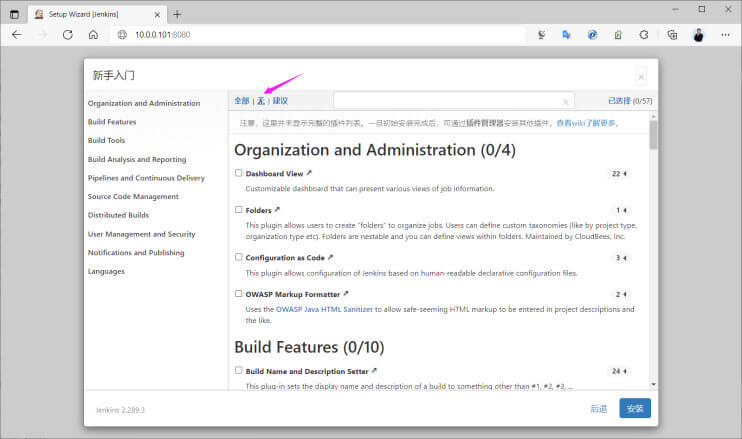The image size is (742, 439).
Task: Open the browser profile avatar
Action: click(x=698, y=35)
